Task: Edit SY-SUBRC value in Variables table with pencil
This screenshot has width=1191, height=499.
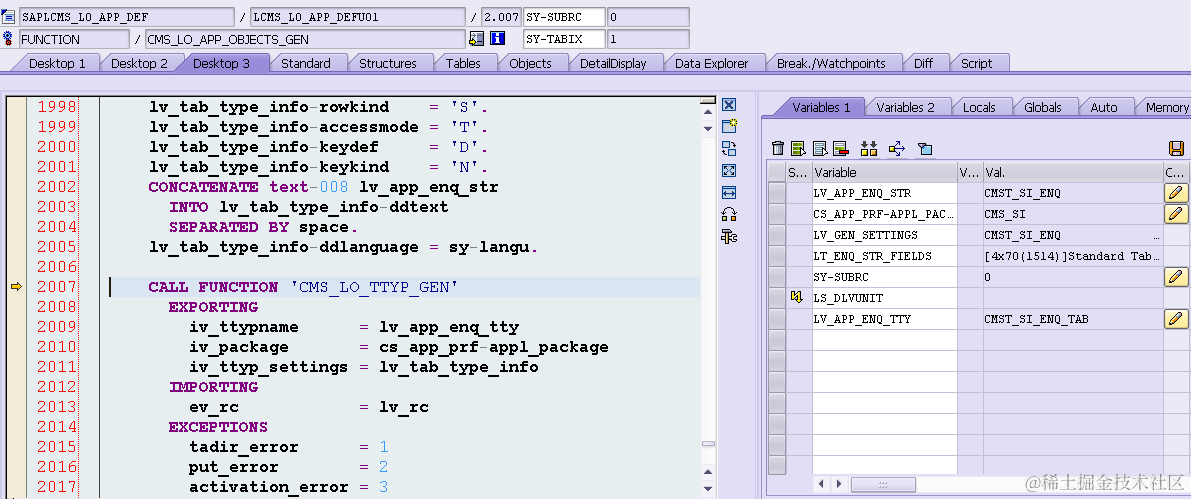Action: click(1176, 277)
